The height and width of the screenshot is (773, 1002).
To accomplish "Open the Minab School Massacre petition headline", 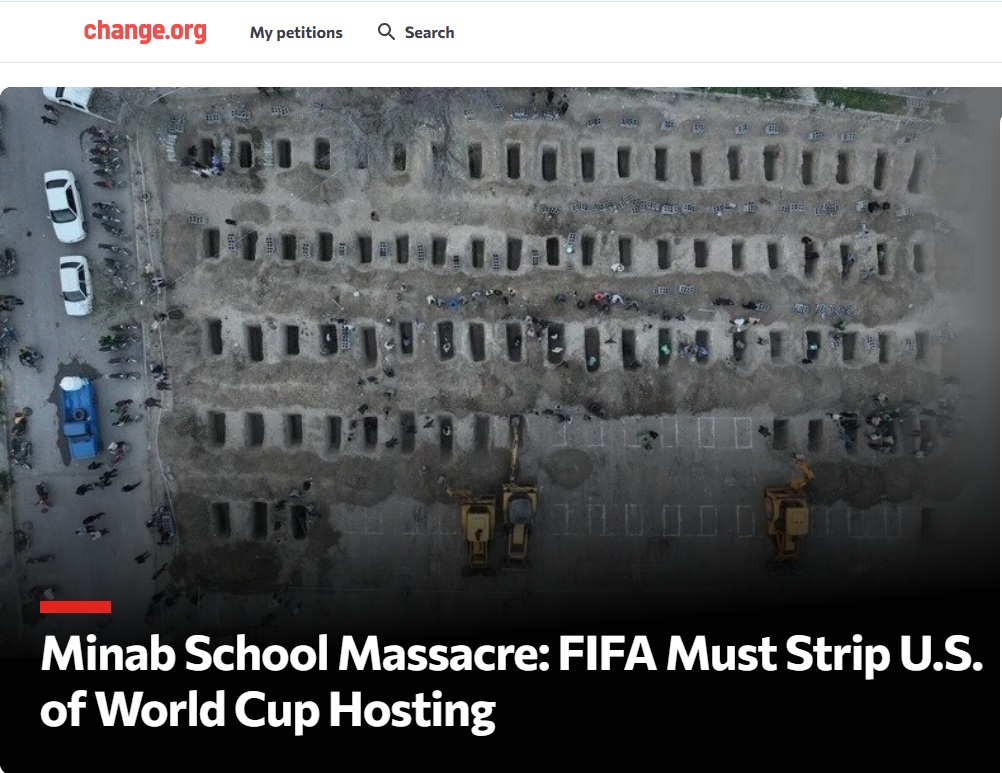I will pos(511,682).
